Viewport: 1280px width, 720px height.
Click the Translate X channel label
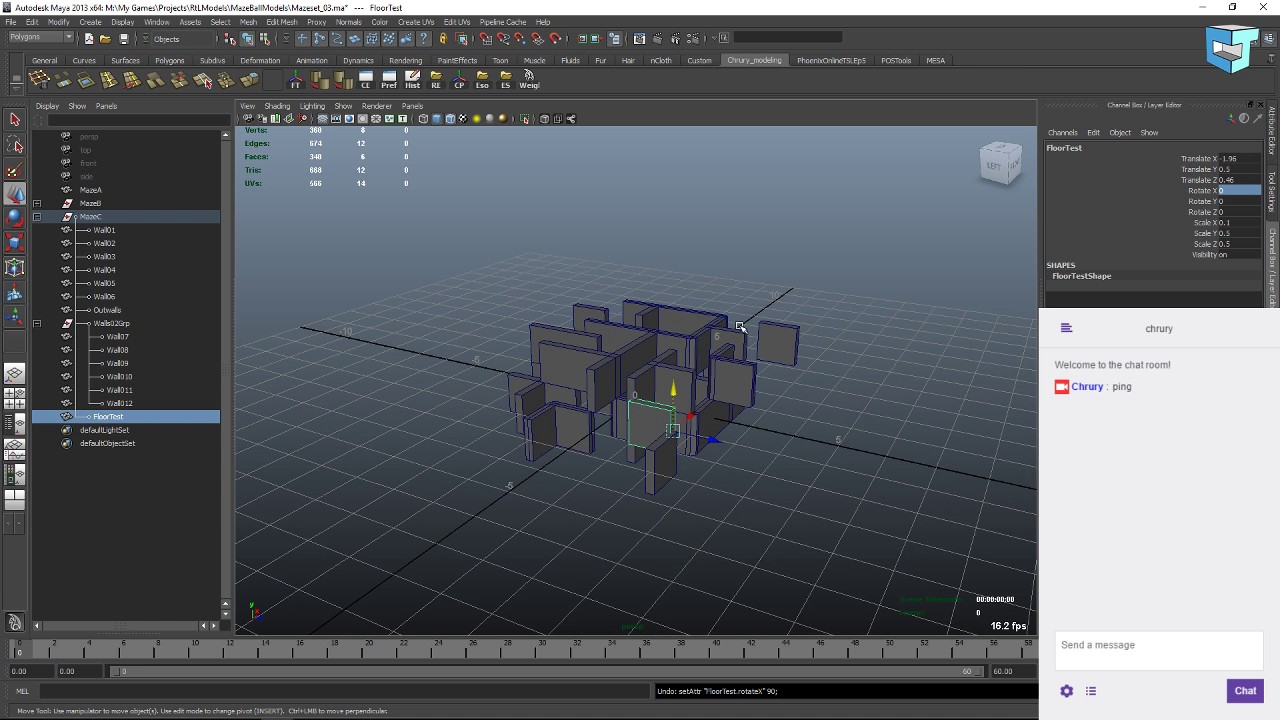click(1199, 159)
